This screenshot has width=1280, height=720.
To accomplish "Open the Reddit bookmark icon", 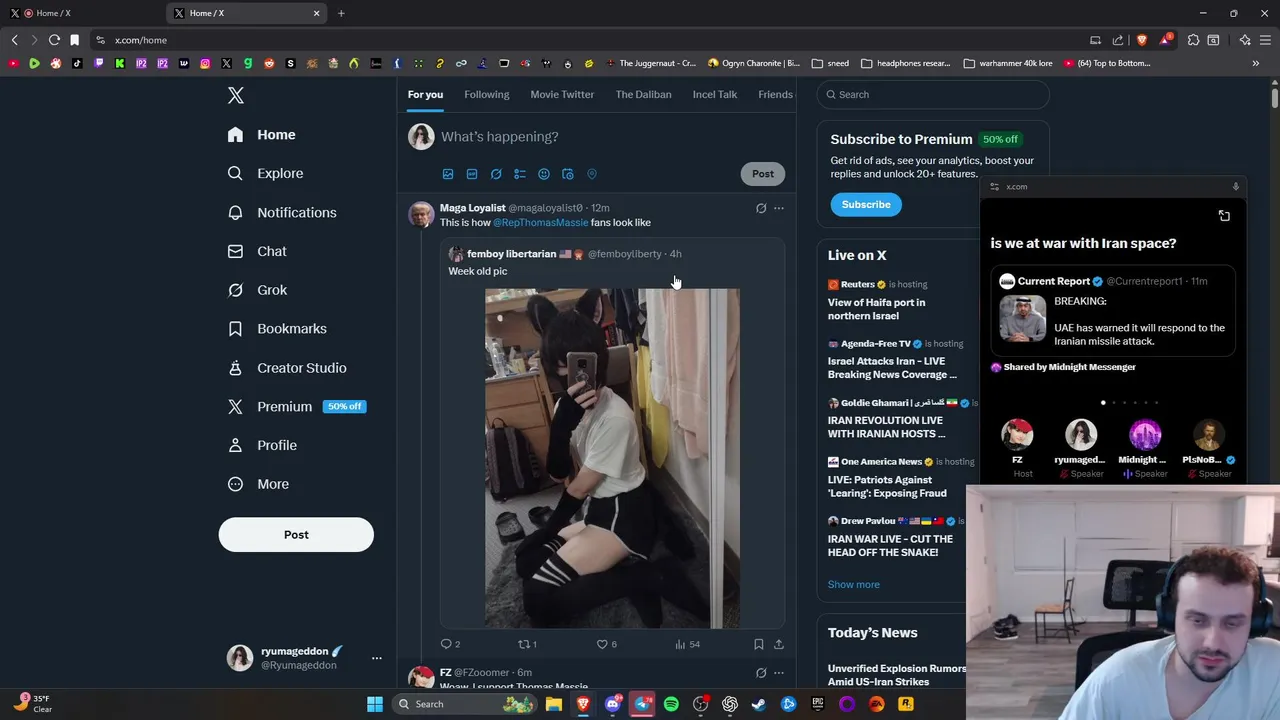I will coord(269,63).
